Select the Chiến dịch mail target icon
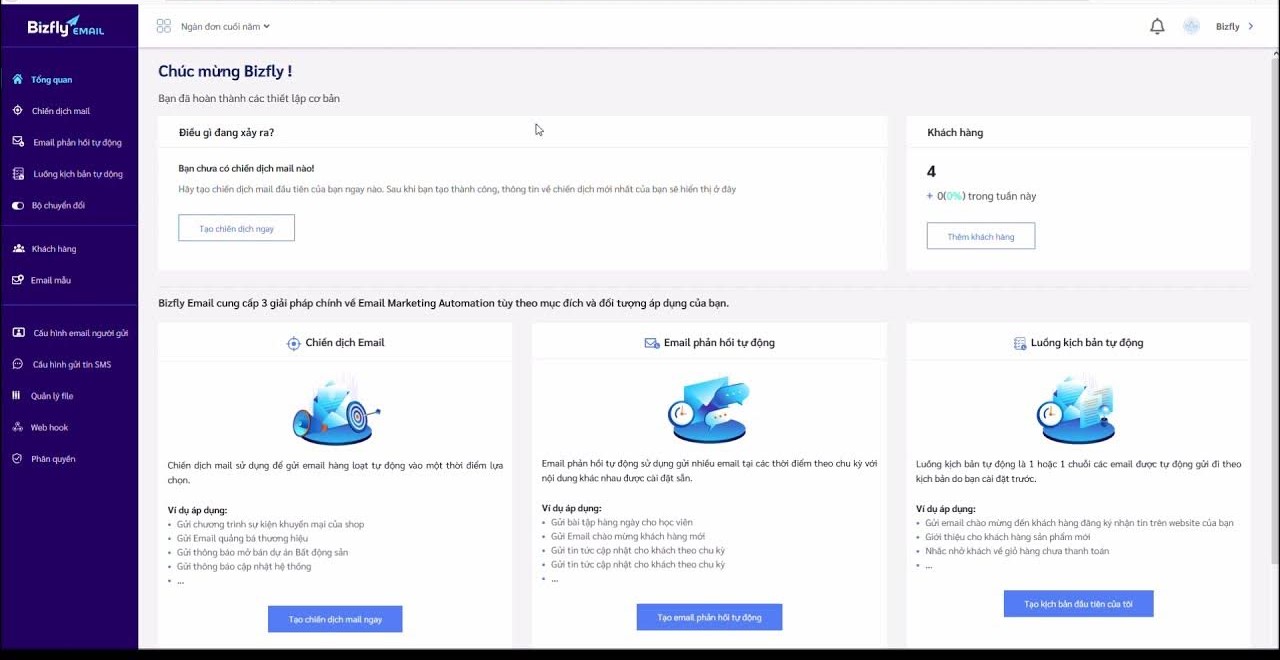 [x=16, y=110]
